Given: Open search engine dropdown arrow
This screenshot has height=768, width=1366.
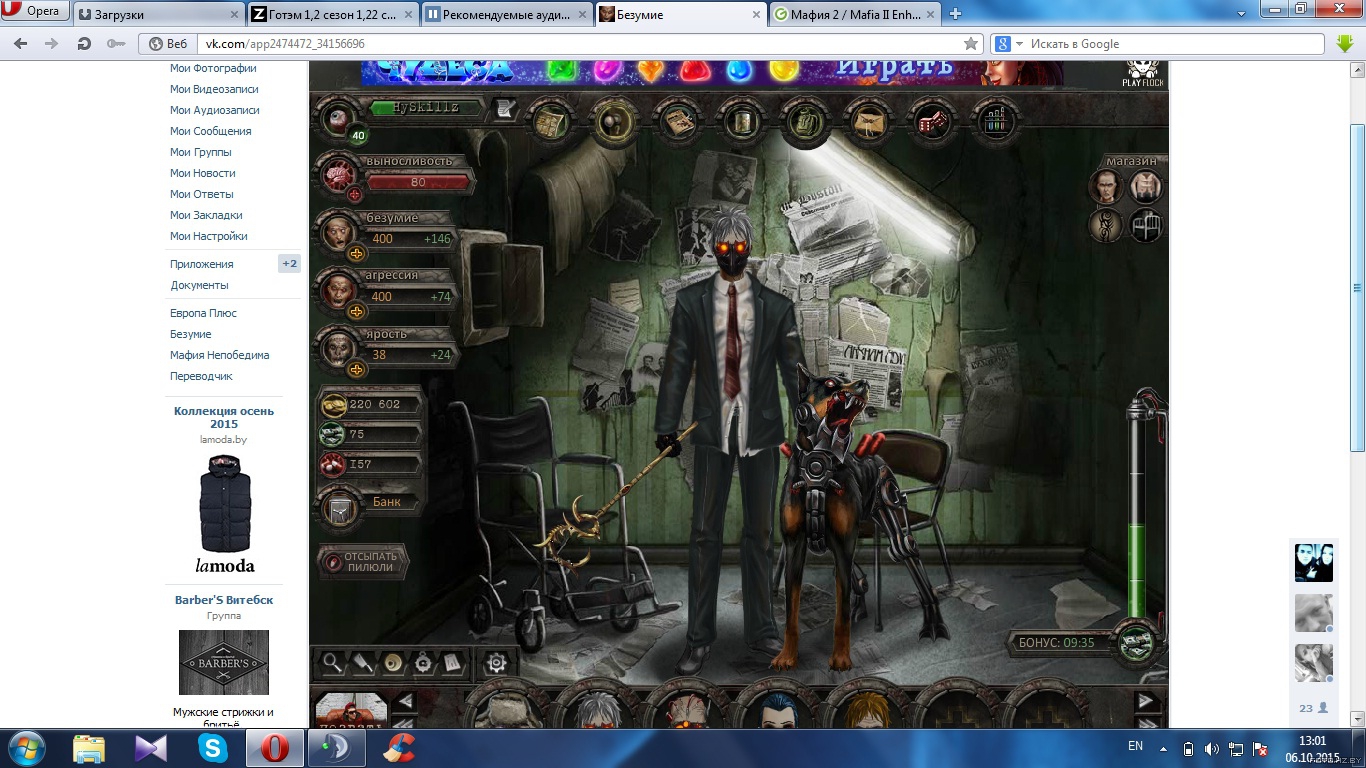Looking at the screenshot, I should click(1020, 44).
